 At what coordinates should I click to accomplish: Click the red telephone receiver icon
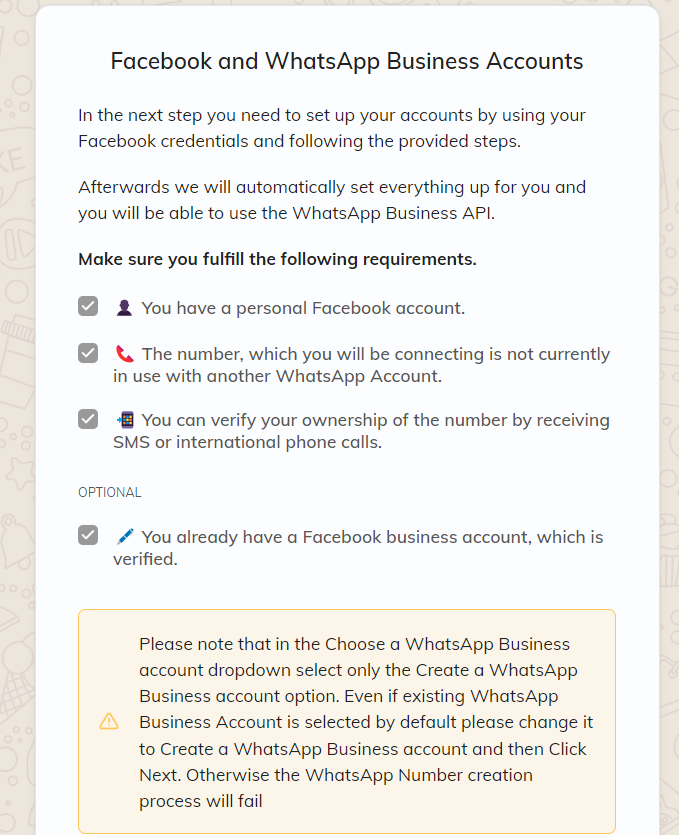pos(124,354)
